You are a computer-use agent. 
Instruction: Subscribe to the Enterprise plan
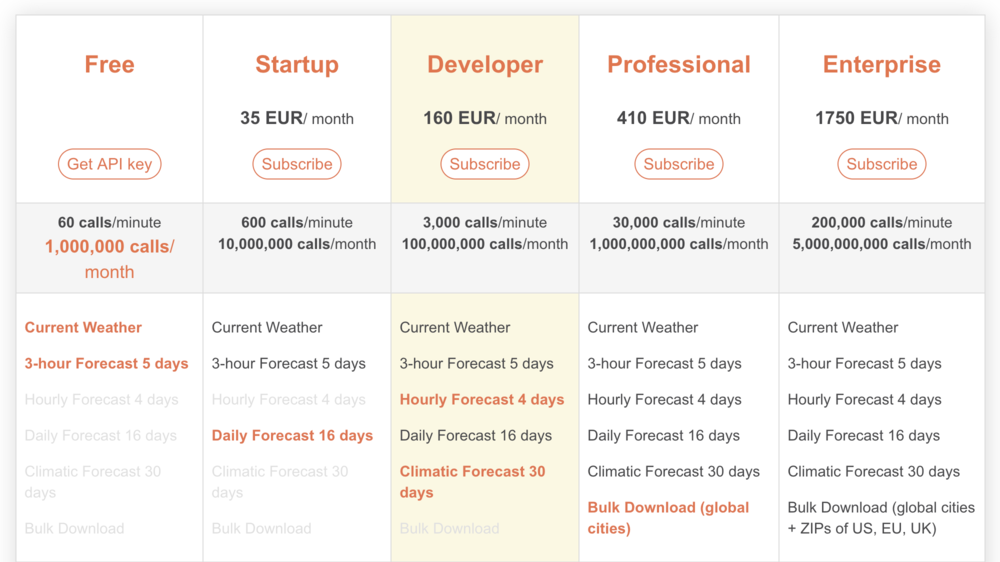pyautogui.click(x=881, y=164)
